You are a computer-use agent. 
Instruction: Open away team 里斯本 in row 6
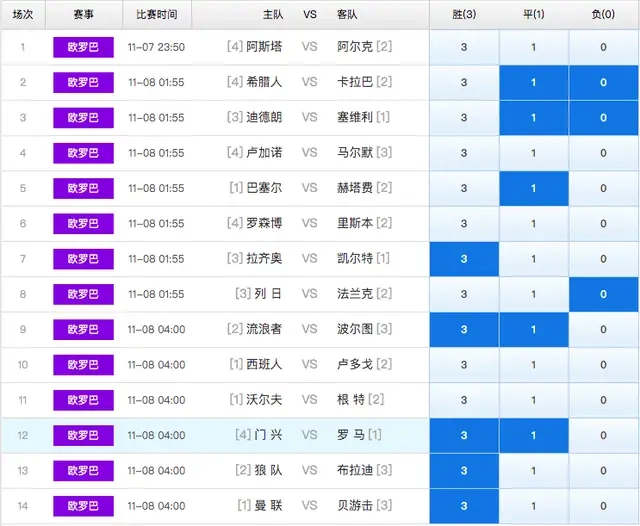tap(355, 223)
